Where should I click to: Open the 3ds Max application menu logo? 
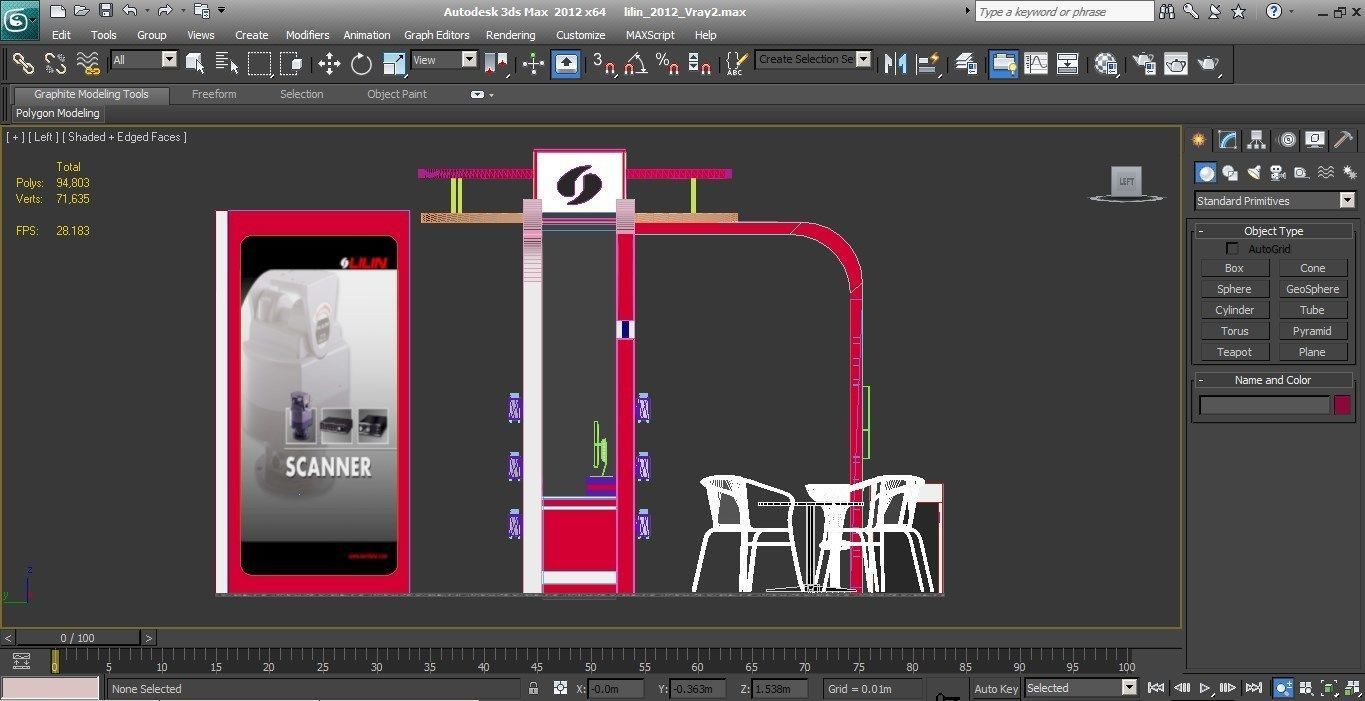[x=19, y=20]
